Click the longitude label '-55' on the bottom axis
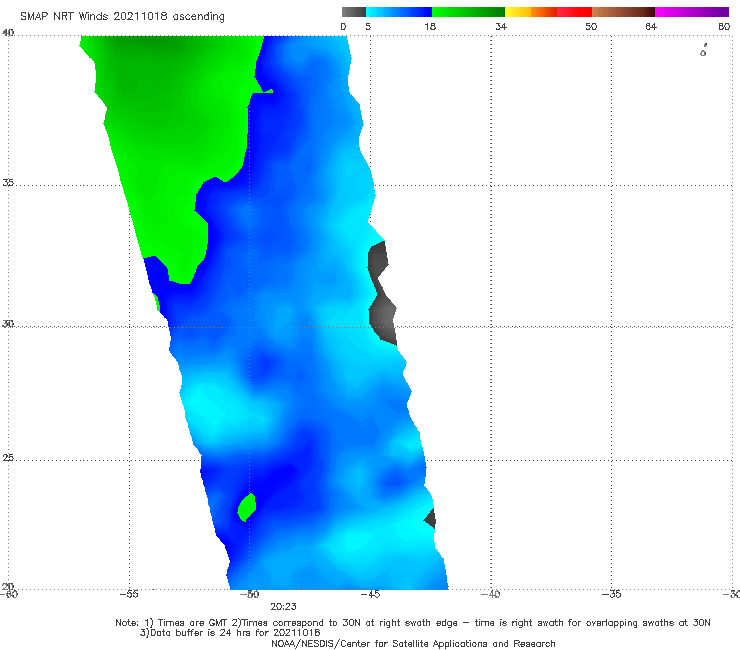The width and height of the screenshot is (740, 650). pos(129,594)
